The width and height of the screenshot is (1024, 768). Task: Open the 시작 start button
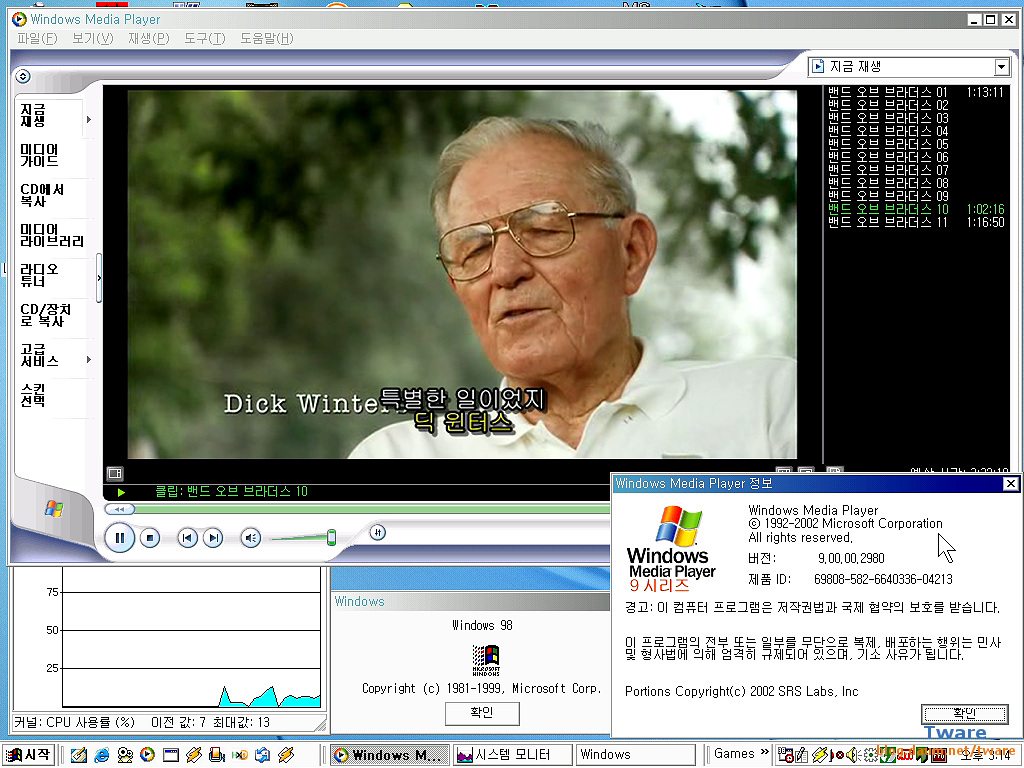pos(29,755)
